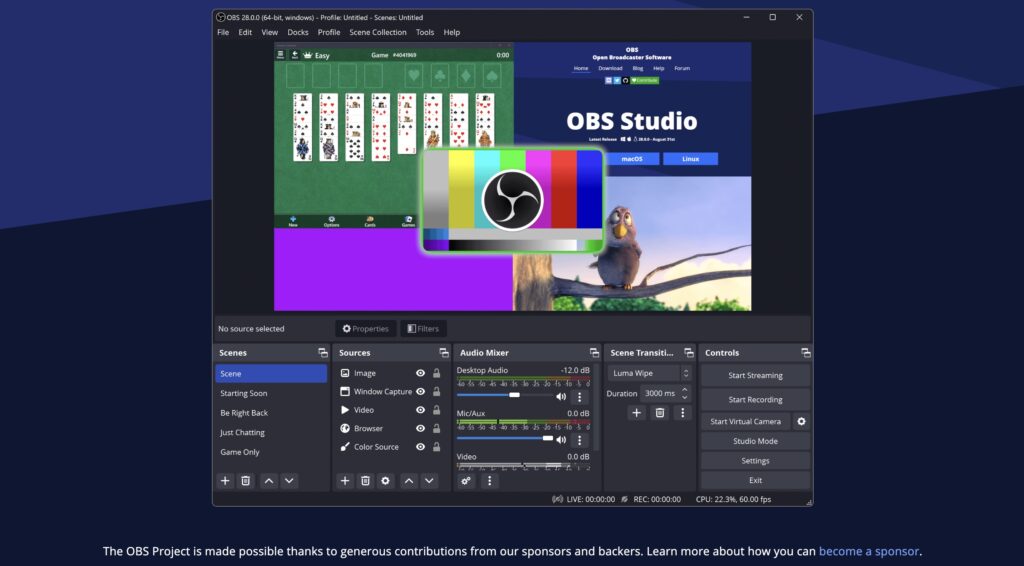The image size is (1024, 566).
Task: Mute Desktop Audio via its speaker icon
Action: 561,397
